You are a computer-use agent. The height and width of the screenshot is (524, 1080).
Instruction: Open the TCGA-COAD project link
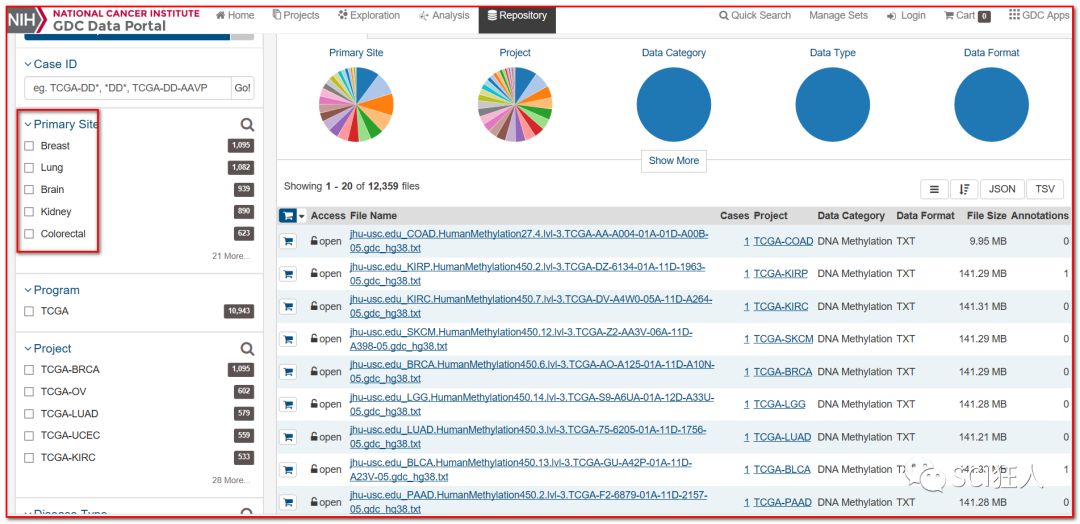[783, 242]
